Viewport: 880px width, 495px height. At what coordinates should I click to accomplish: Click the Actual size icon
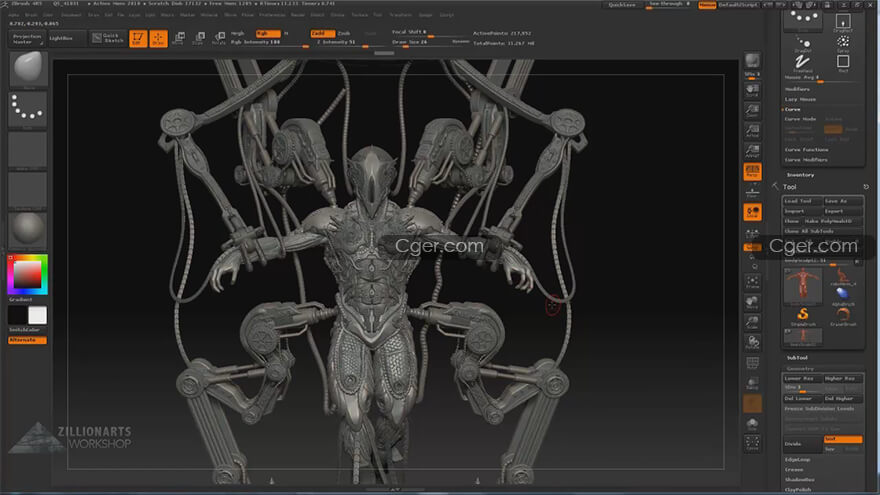click(752, 131)
